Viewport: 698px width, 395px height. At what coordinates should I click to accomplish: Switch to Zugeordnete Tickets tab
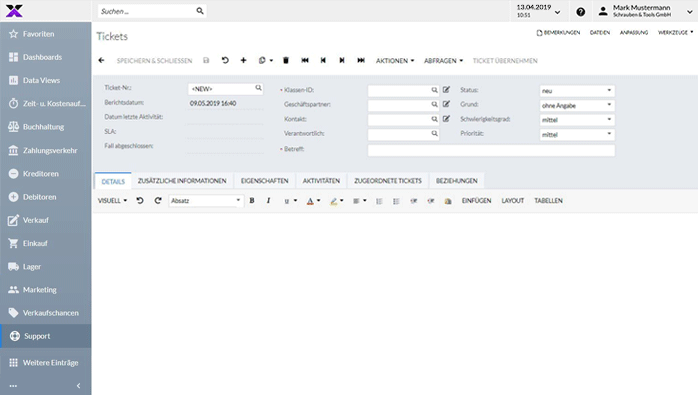(x=388, y=181)
